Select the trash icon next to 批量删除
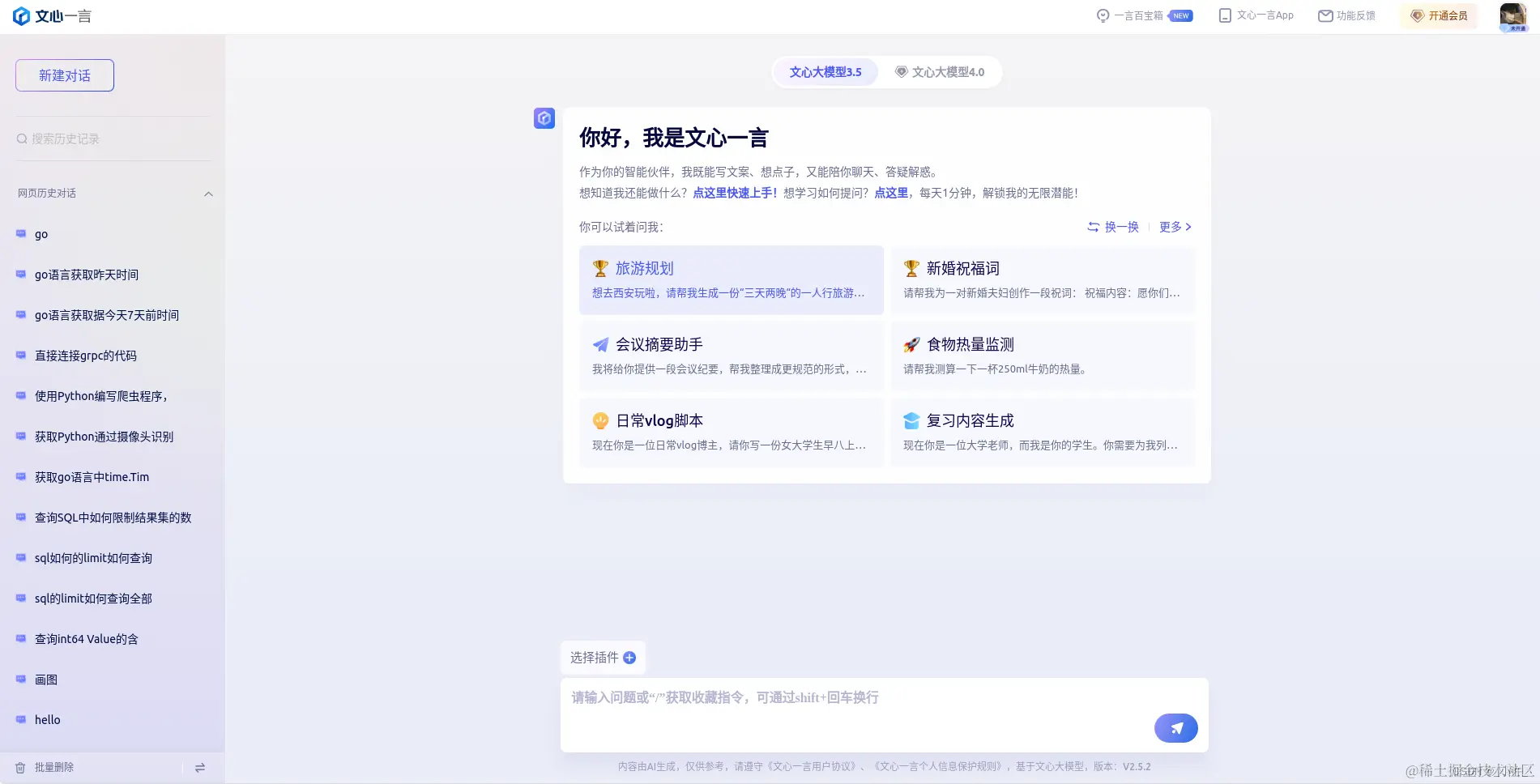 point(22,766)
